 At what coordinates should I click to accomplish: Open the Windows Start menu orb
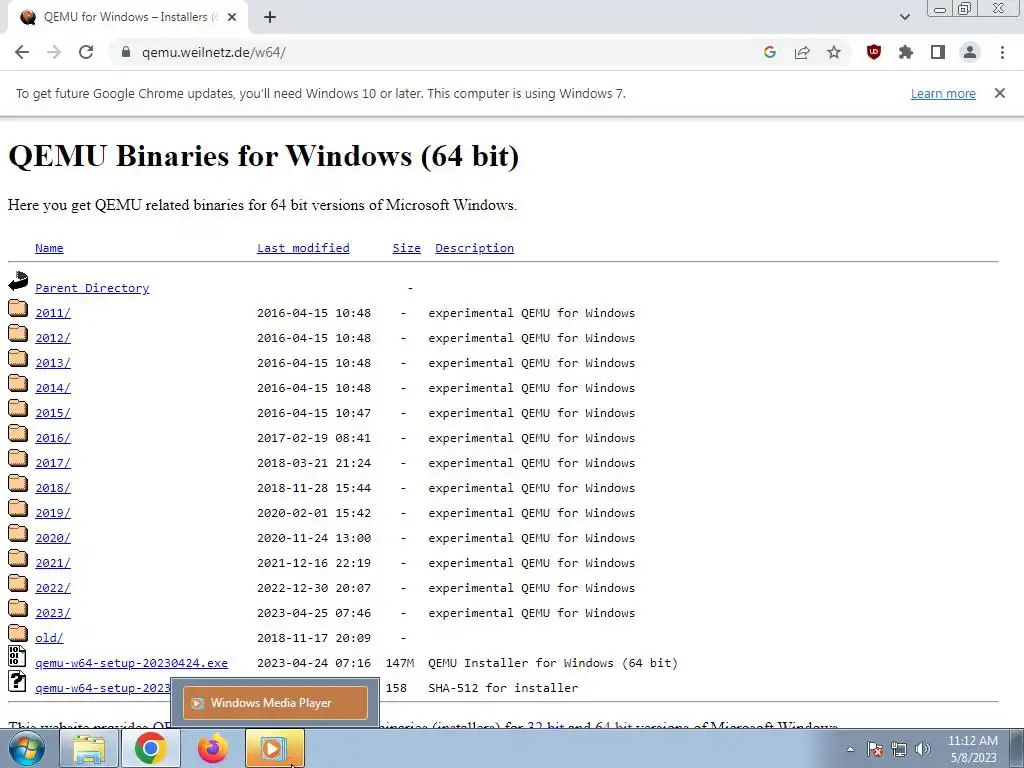click(27, 748)
